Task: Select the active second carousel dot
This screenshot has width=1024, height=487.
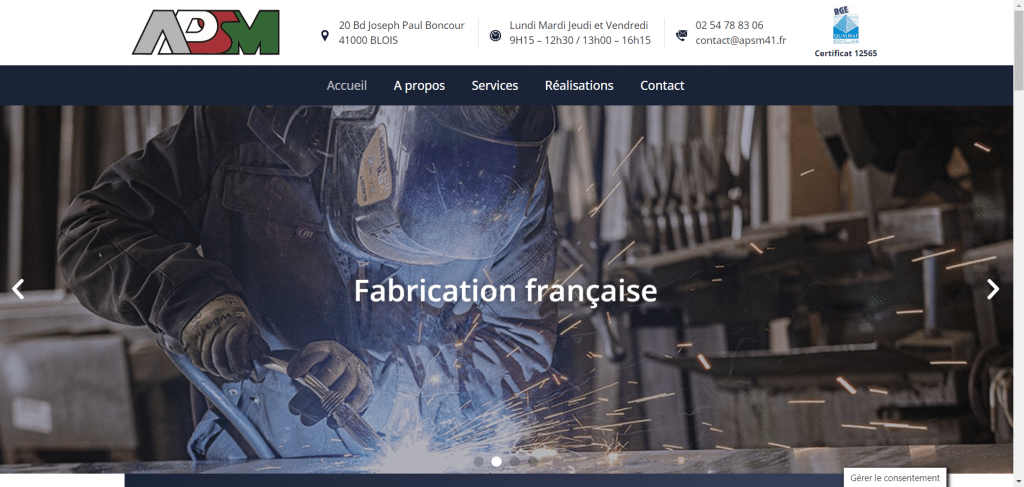Action: point(496,461)
